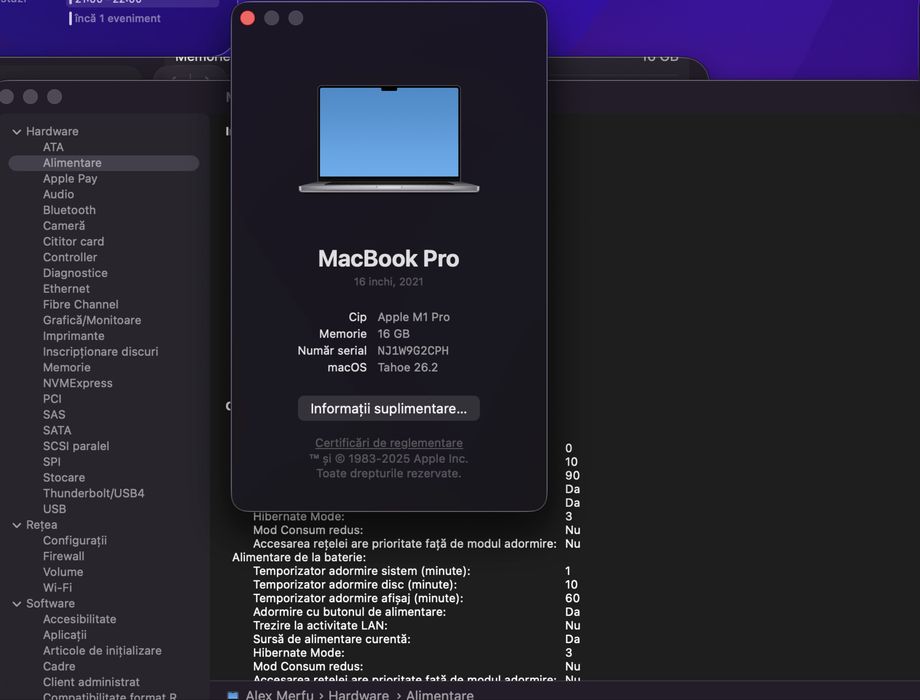920x700 pixels.
Task: Select Cameră in the sidebar
Action: point(64,226)
